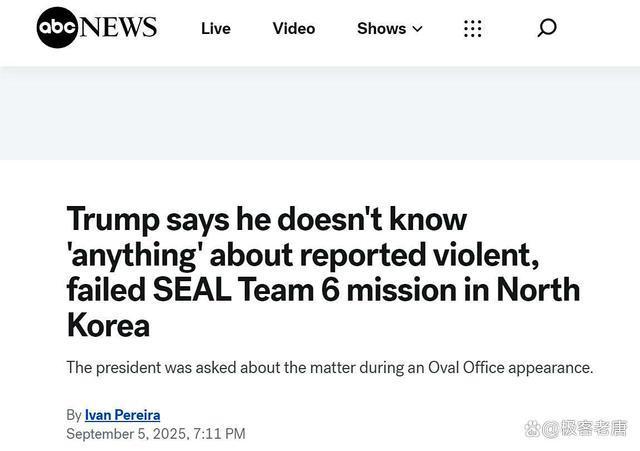Click the ABC News logo
Image resolution: width=640 pixels, height=451 pixels.
click(97, 28)
